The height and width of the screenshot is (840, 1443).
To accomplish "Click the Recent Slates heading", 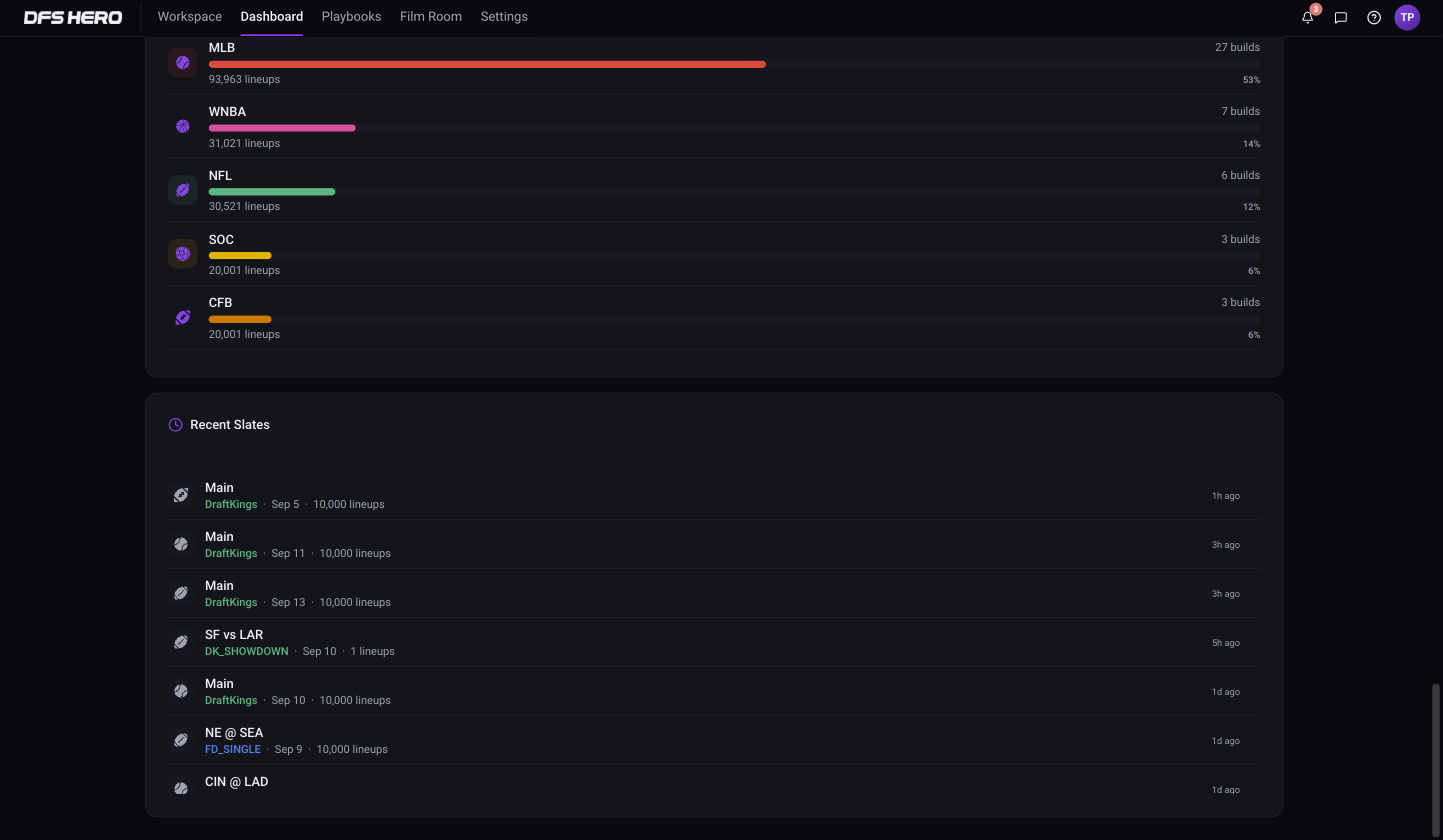I will click(x=230, y=425).
